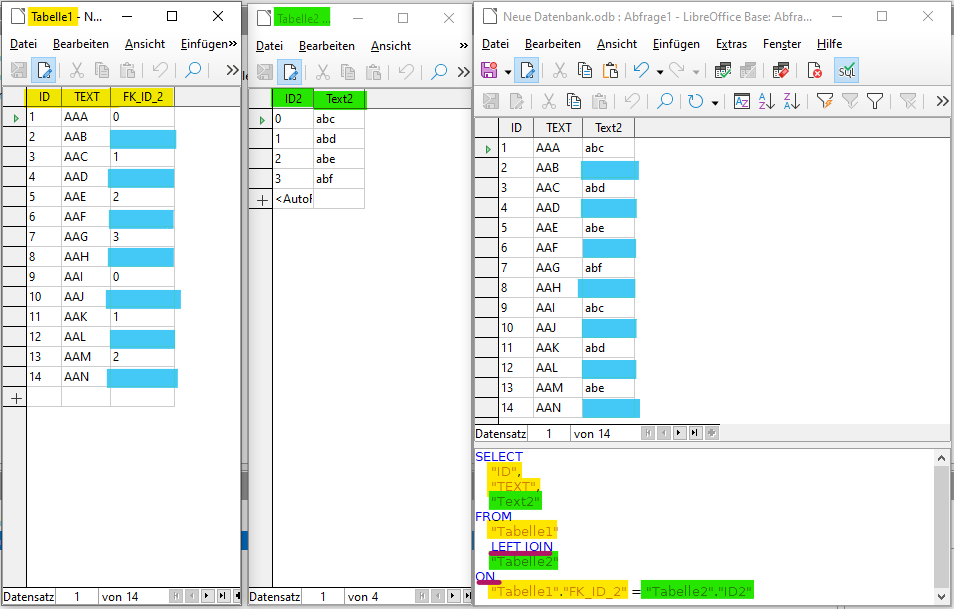Click the Datensatz number field in Tabelle2
Viewport: 954px width, 609px height.
pyautogui.click(x=322, y=596)
